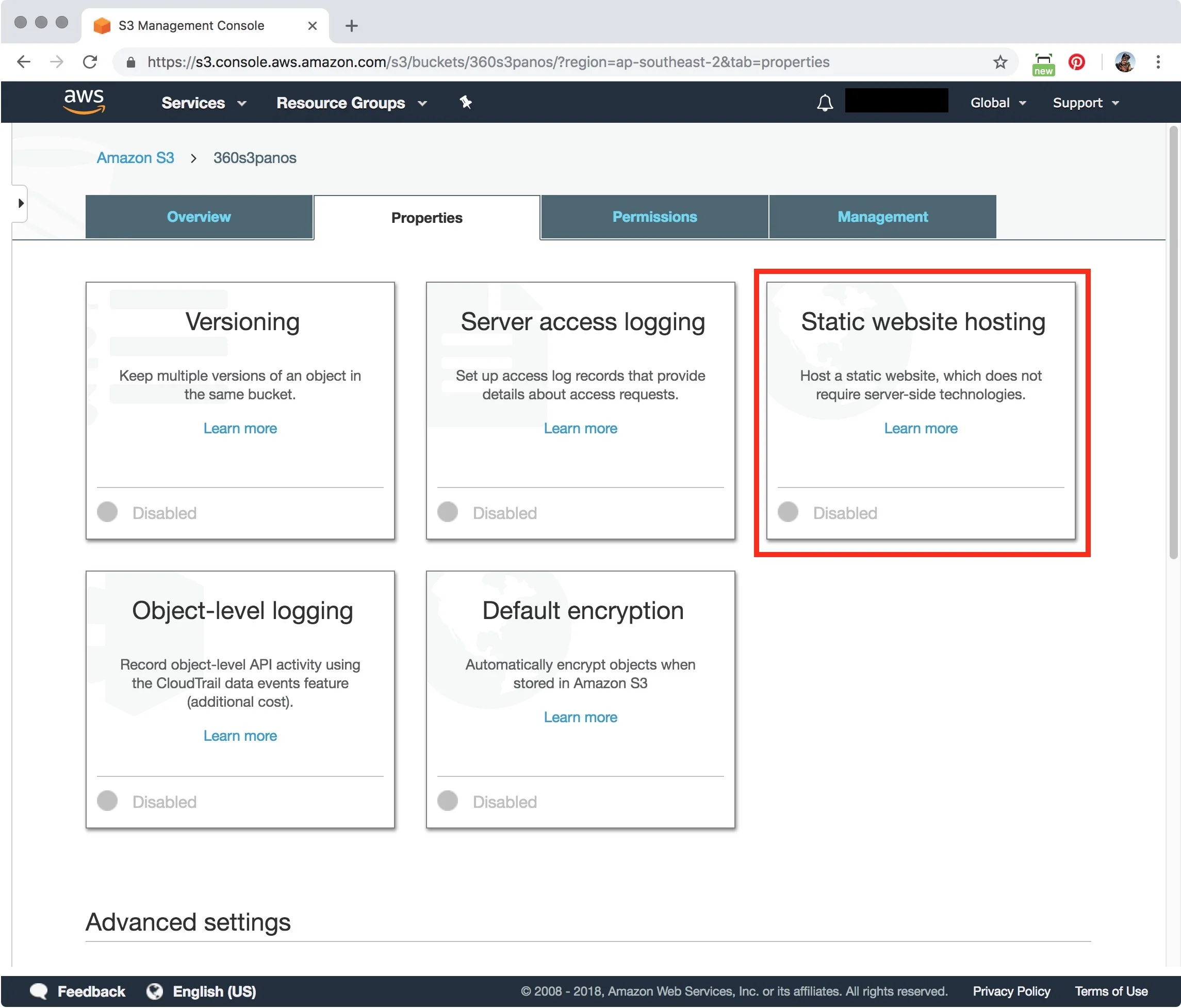This screenshot has width=1181, height=1008.
Task: Open the Versioning card title
Action: coord(242,321)
